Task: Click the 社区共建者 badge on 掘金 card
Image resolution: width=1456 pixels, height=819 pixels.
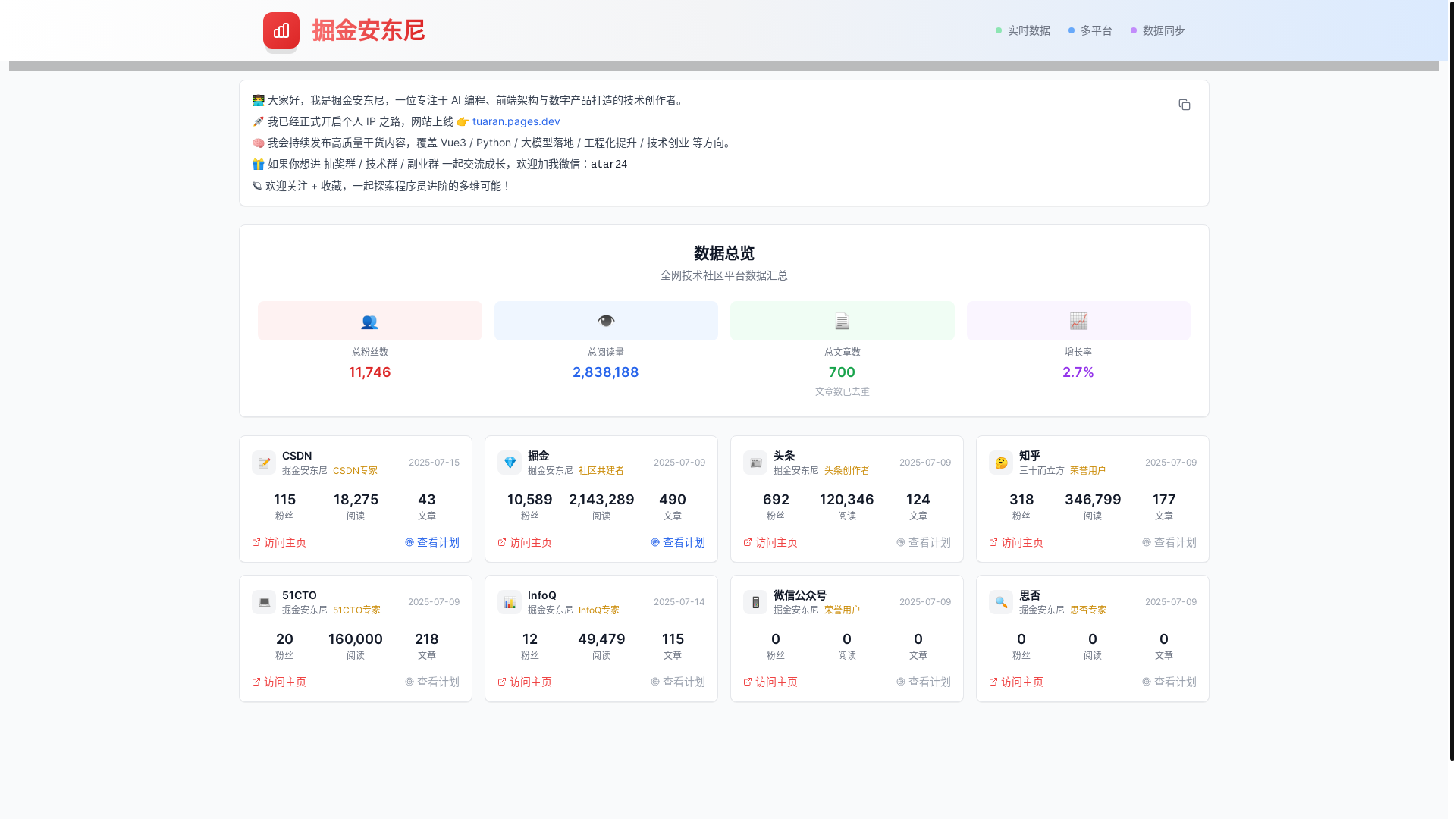Action: click(601, 471)
